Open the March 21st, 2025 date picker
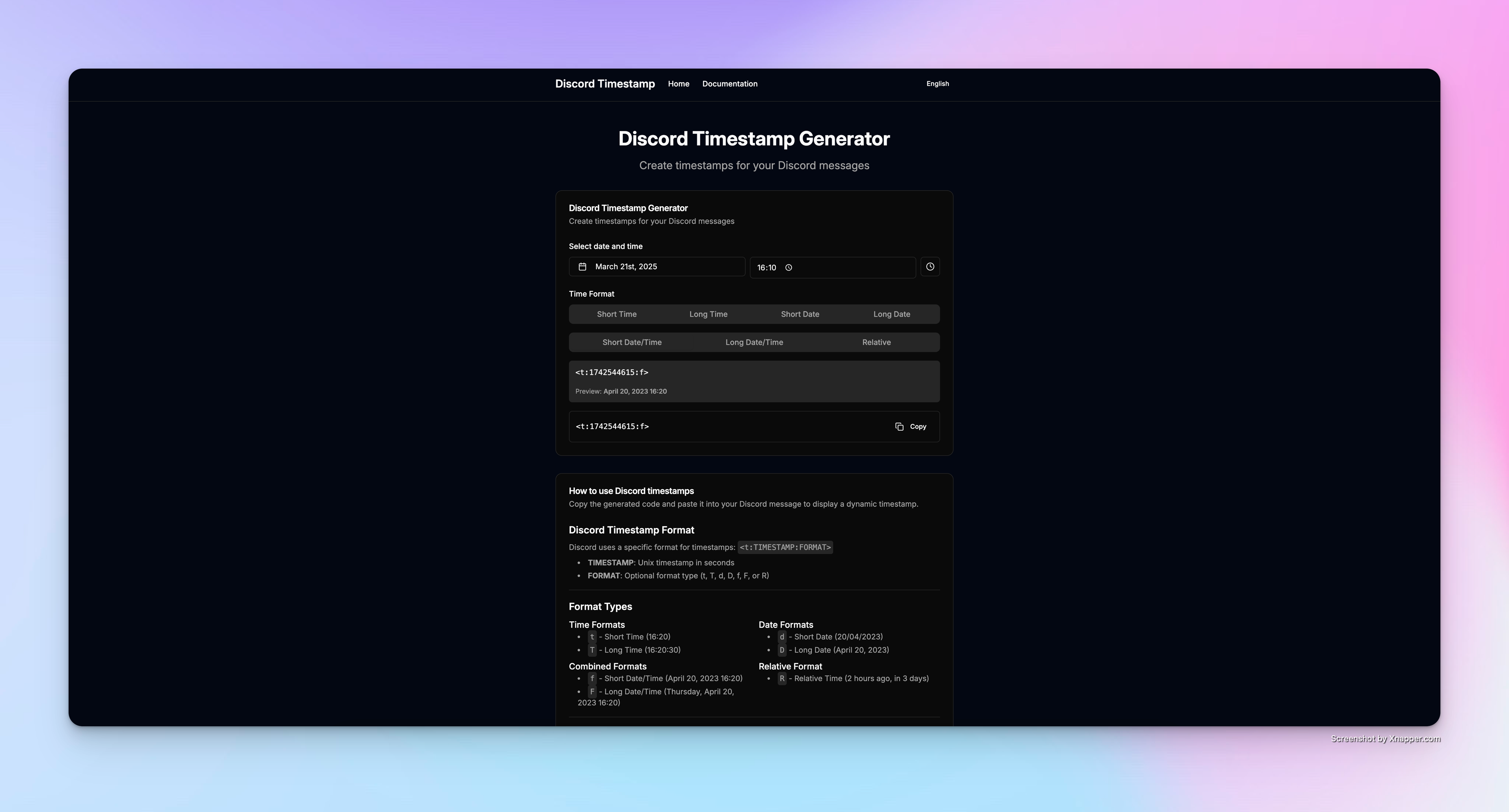Viewport: 1509px width, 812px height. coord(657,266)
